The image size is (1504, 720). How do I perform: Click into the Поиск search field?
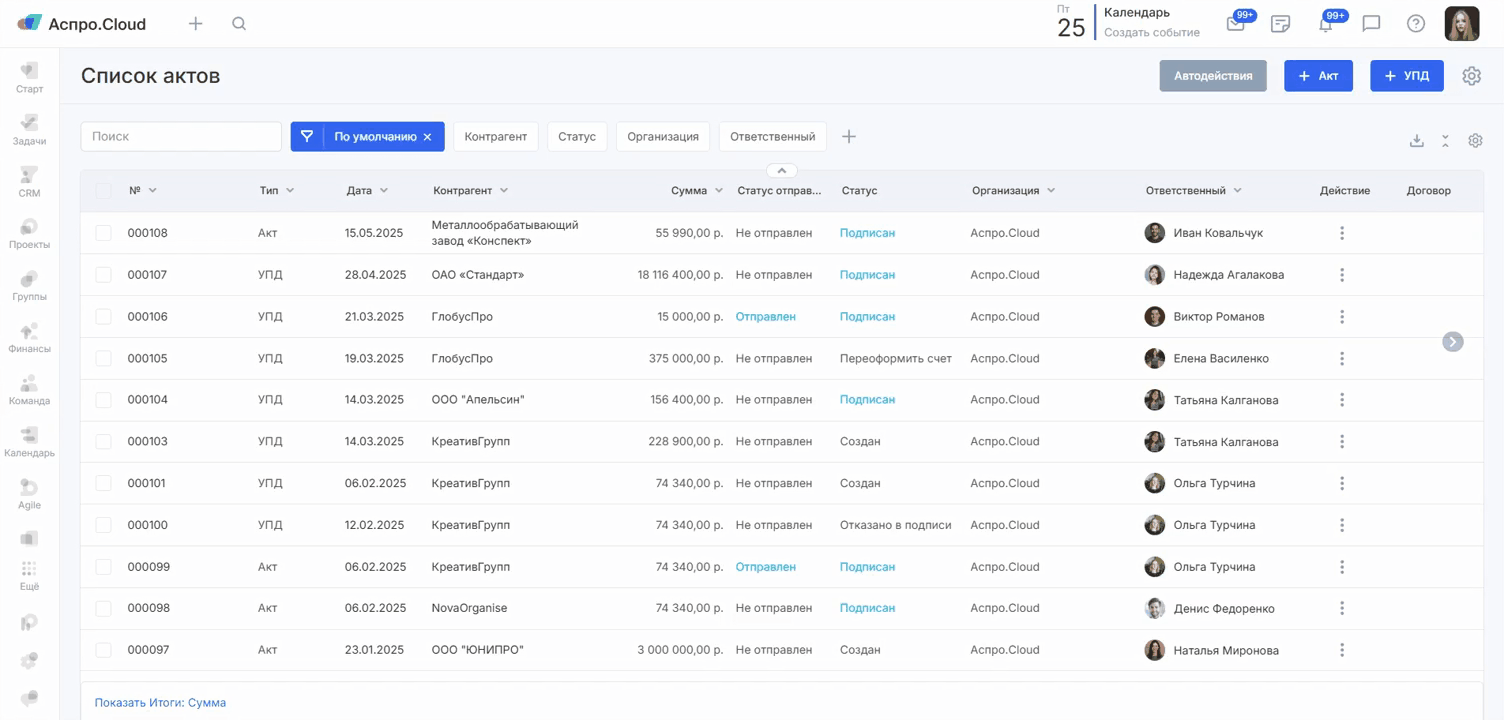click(181, 137)
